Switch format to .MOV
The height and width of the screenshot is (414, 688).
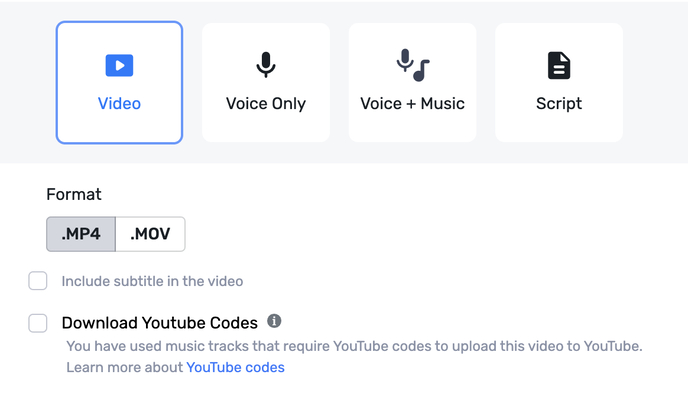pyautogui.click(x=150, y=234)
